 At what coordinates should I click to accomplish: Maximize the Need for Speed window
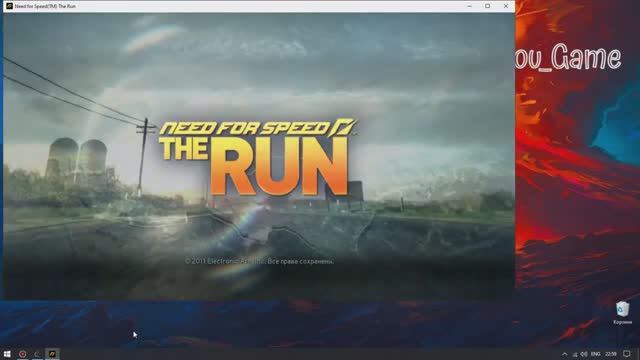(487, 6)
